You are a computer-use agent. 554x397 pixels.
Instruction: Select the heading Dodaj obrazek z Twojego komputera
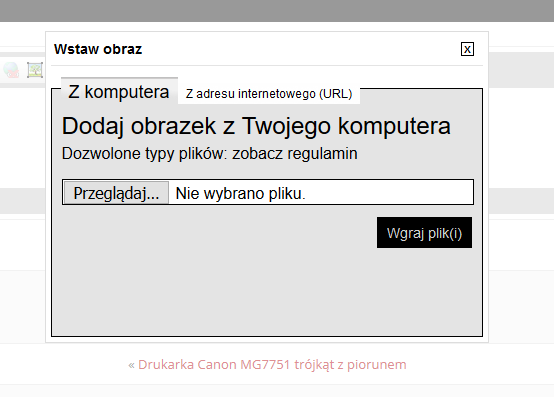[x=256, y=126]
